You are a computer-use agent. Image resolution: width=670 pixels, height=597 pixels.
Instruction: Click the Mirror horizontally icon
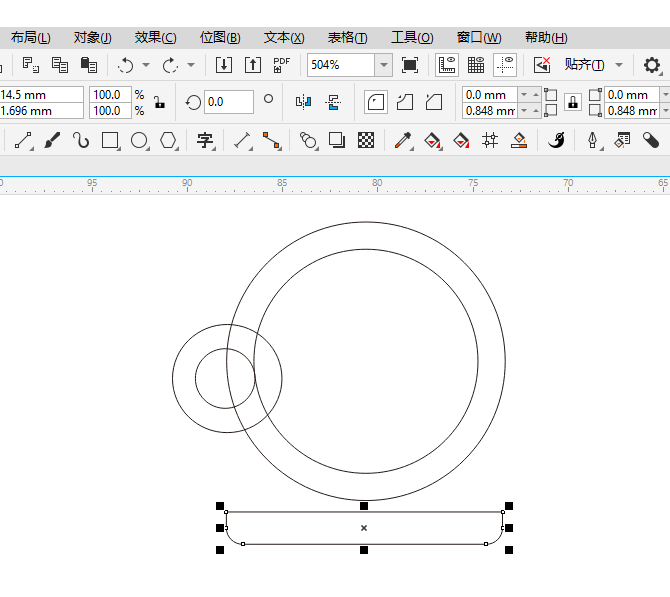(303, 101)
